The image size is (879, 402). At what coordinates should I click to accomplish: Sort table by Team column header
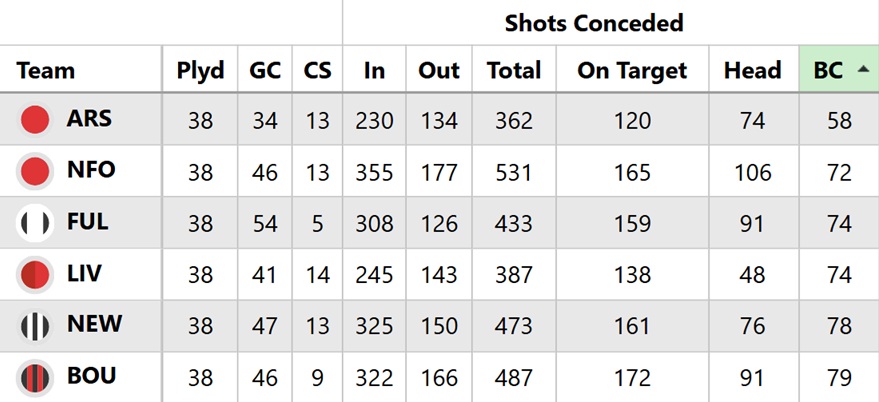tap(46, 71)
